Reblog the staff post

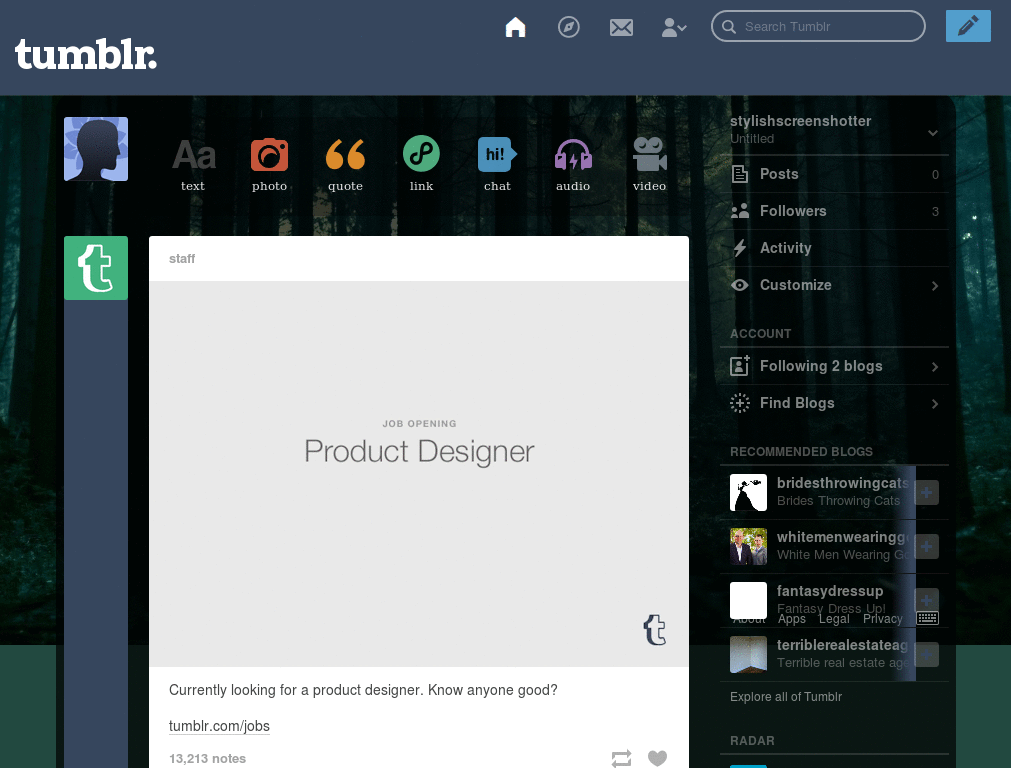pyautogui.click(x=621, y=758)
